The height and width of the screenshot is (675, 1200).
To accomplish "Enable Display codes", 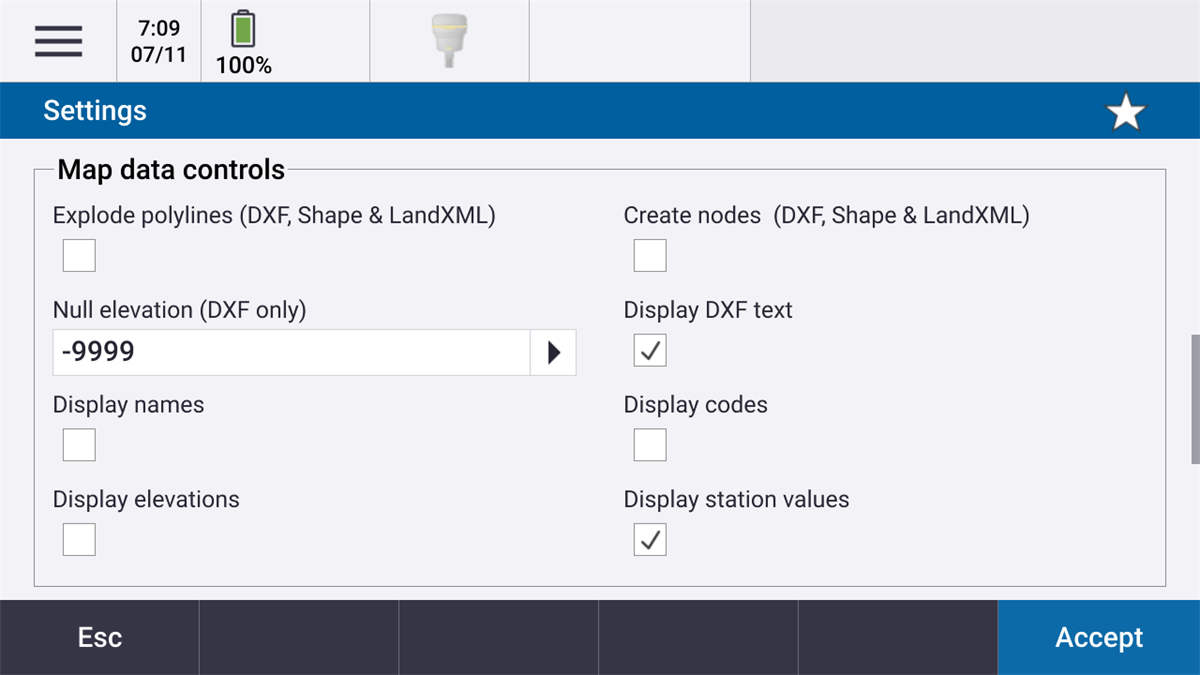I will pos(649,444).
